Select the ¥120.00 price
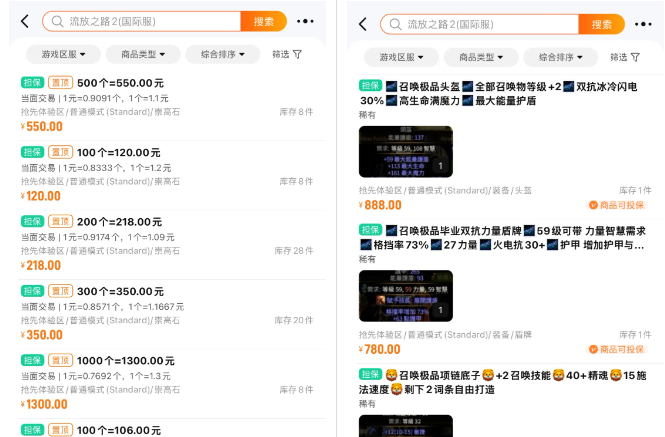665x437 pixels. tap(41, 196)
